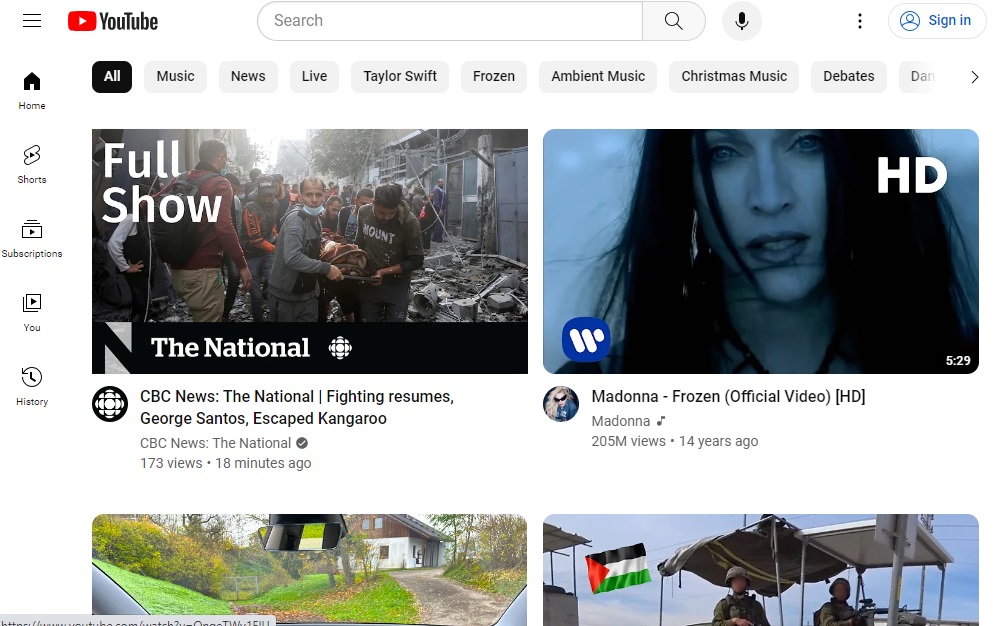Open the You library section
Image resolution: width=993 pixels, height=626 pixels.
32,313
